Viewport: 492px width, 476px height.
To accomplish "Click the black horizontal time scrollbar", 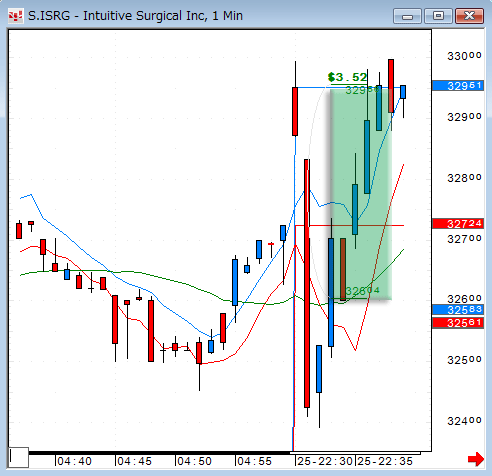I will [160, 453].
